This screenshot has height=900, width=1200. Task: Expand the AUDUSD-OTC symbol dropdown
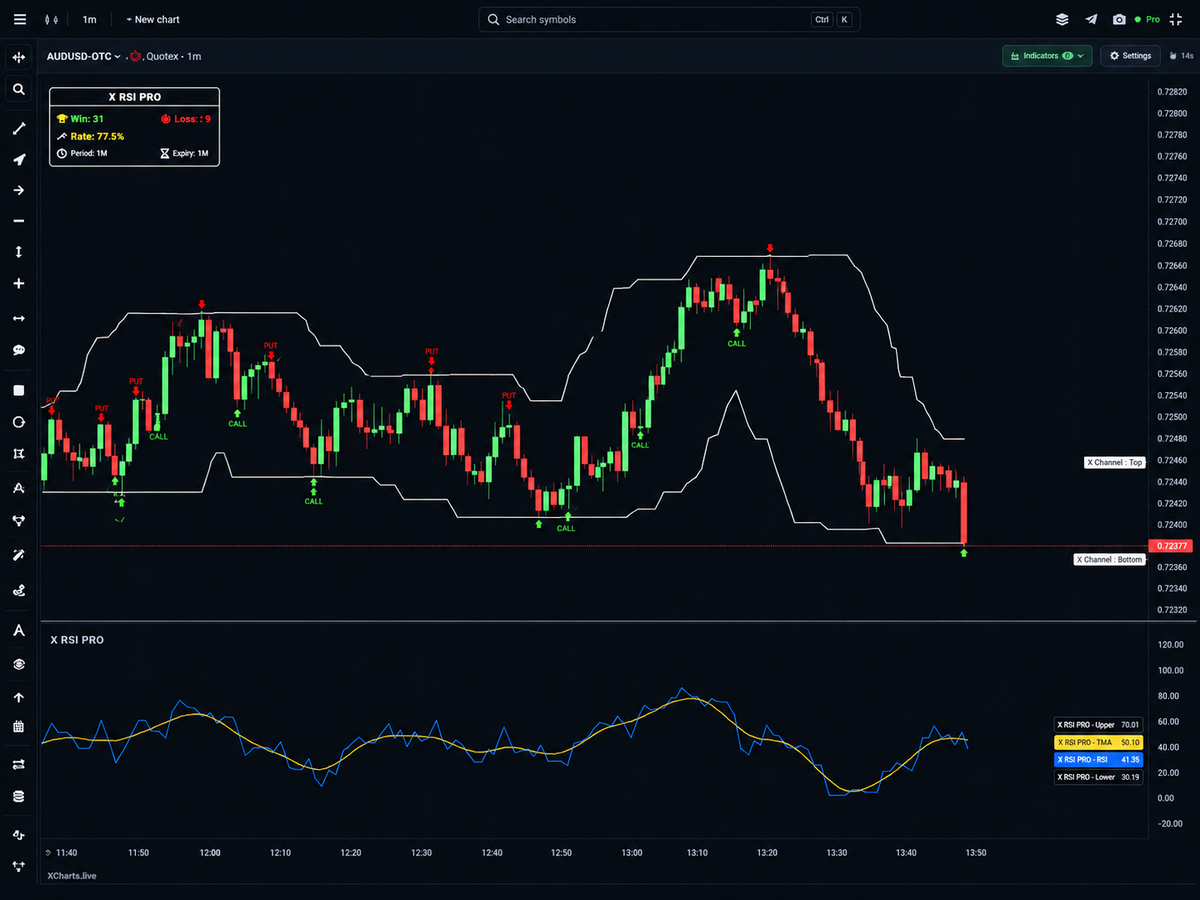(84, 56)
